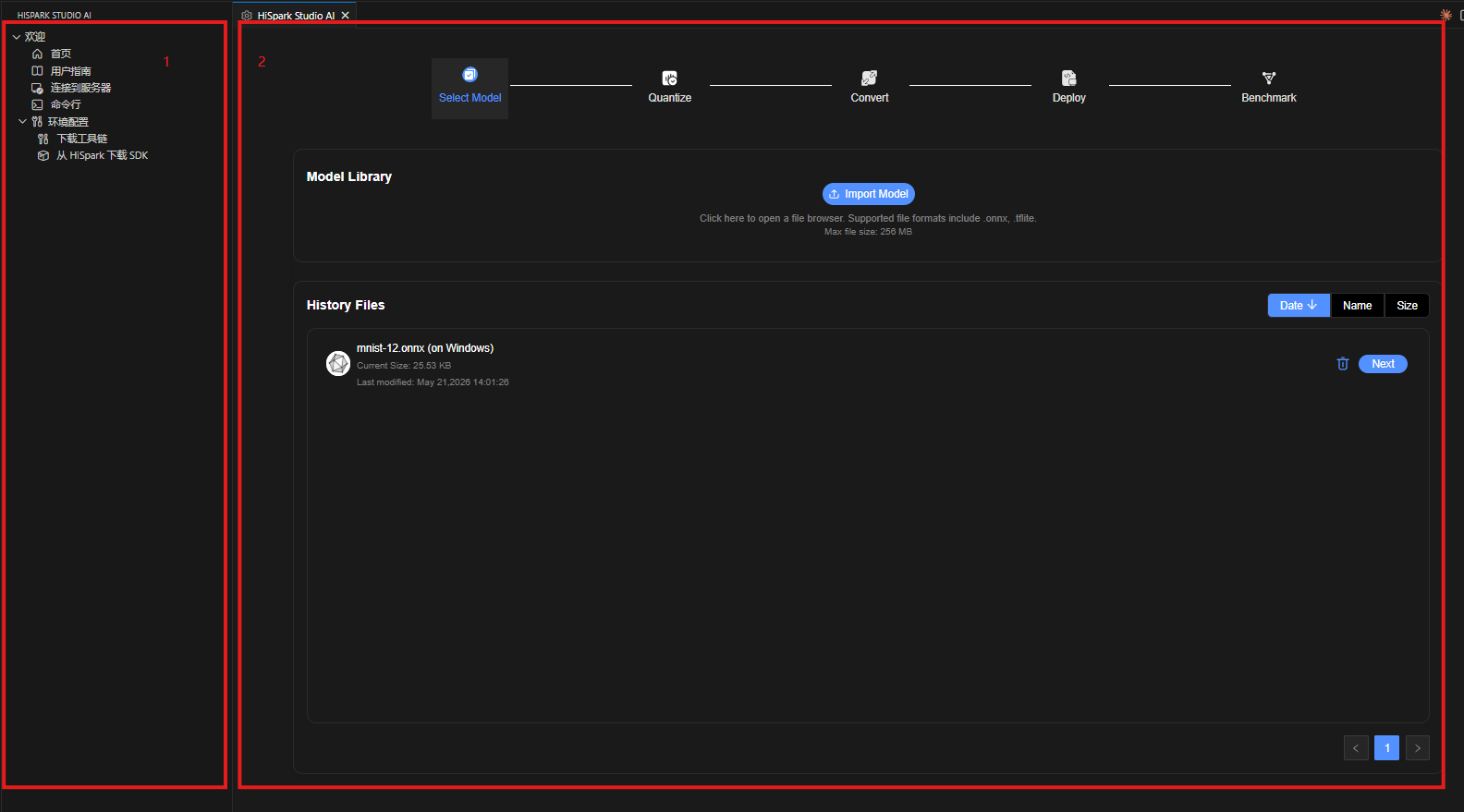
Task: Click the mnist-12.onnx model file icon
Action: pos(338,364)
